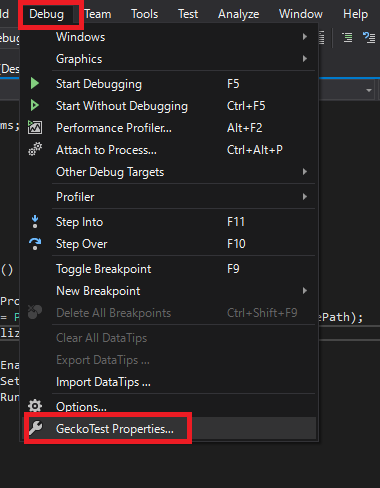Click the GeckoTest Properties wrench icon
Screen dimensions: 380x488
[35, 428]
